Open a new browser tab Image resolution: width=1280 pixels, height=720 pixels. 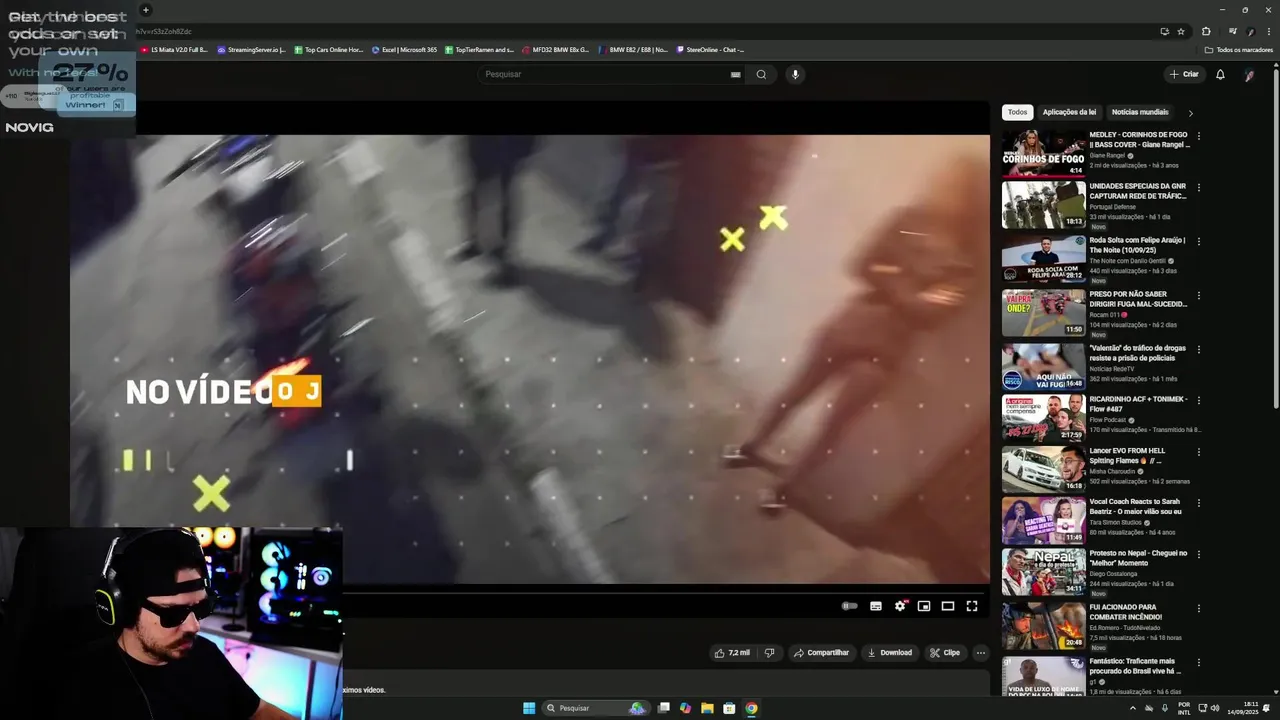point(146,10)
